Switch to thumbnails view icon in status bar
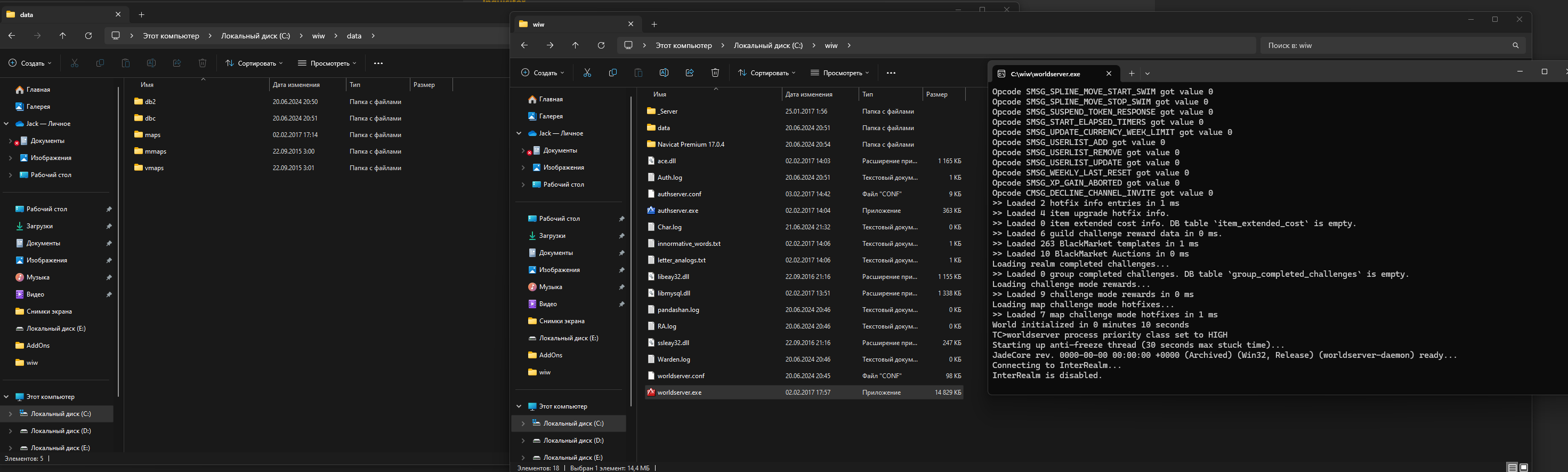This screenshot has height=472, width=1568. coord(1524,468)
